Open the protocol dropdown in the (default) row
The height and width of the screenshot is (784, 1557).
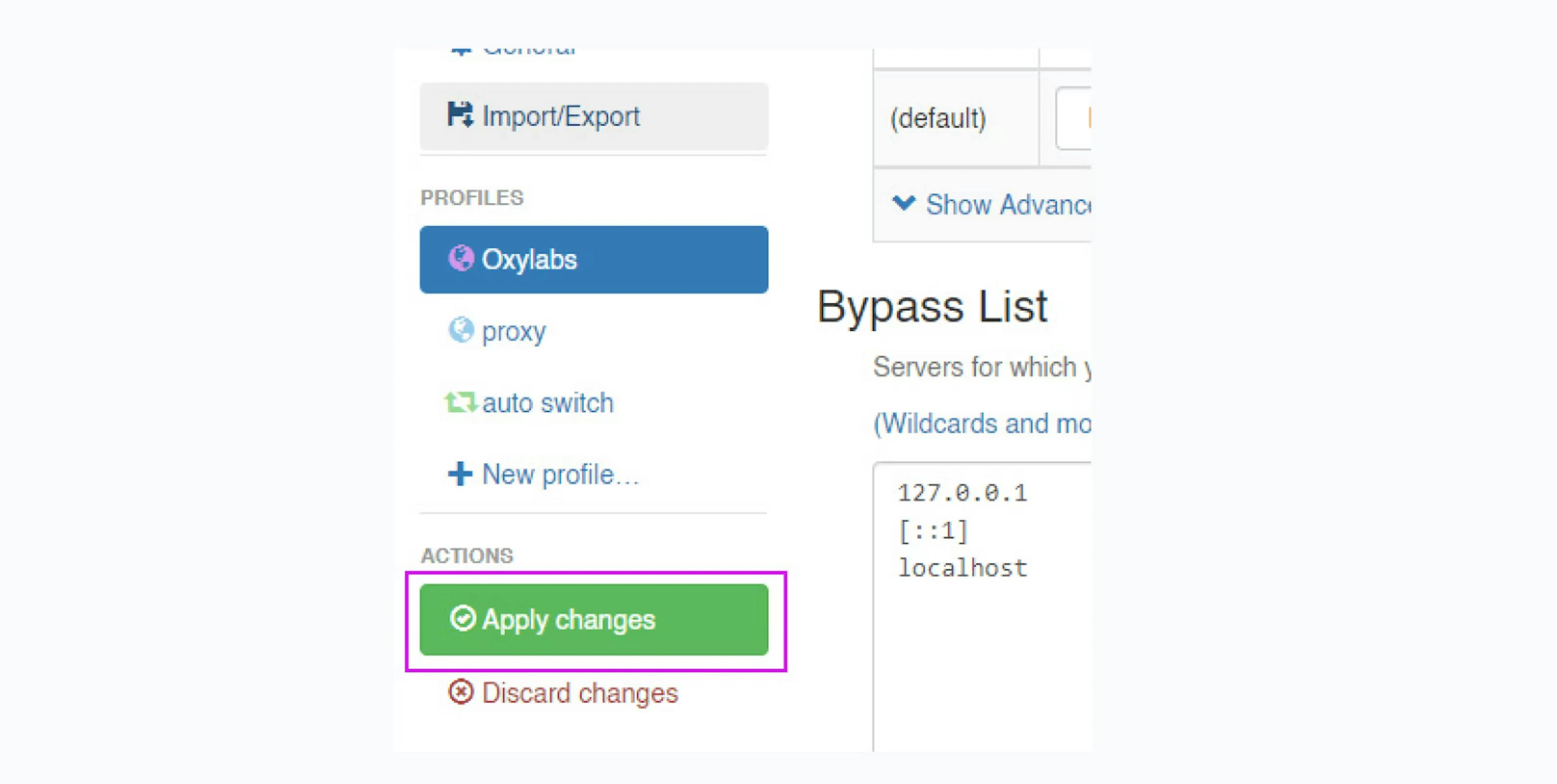click(x=1073, y=118)
